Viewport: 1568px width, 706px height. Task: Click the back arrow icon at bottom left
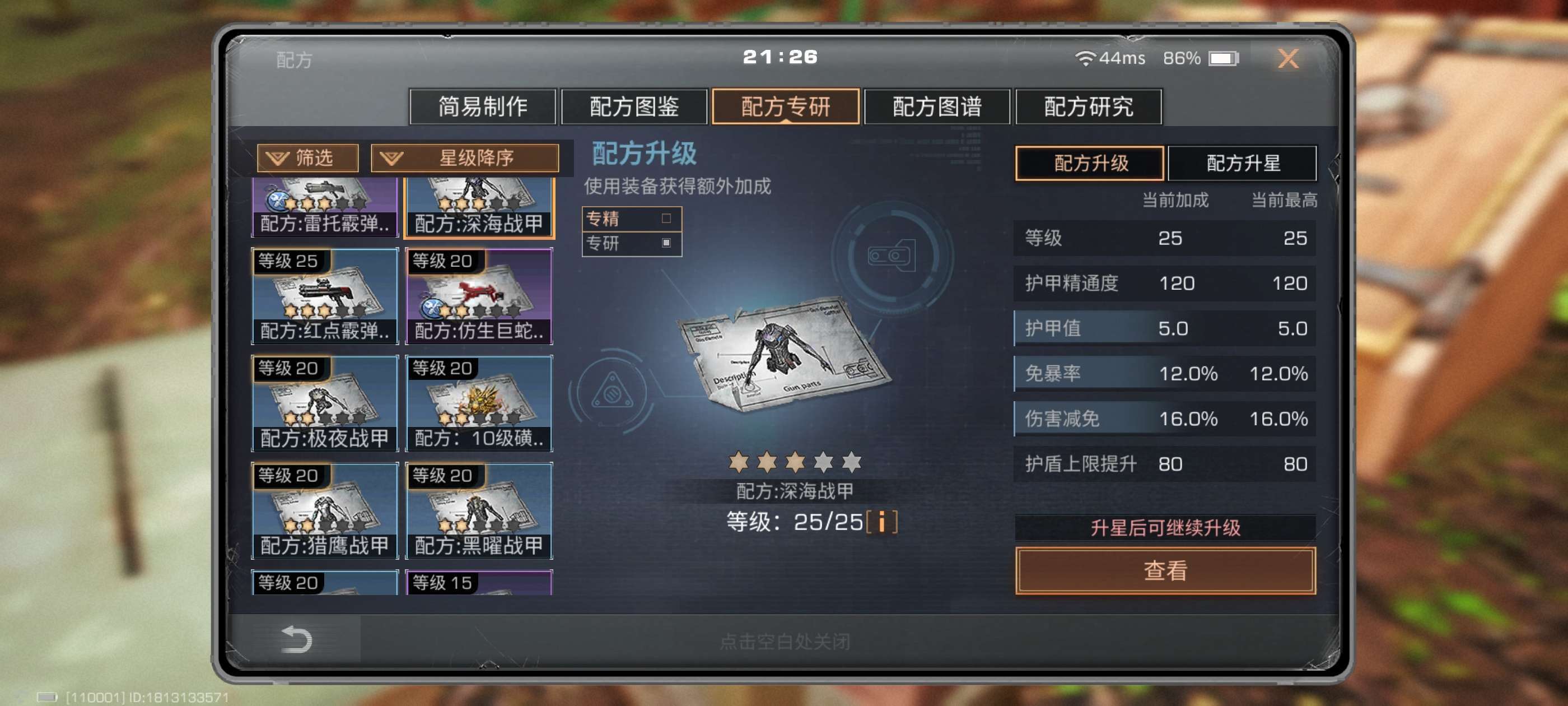point(296,639)
